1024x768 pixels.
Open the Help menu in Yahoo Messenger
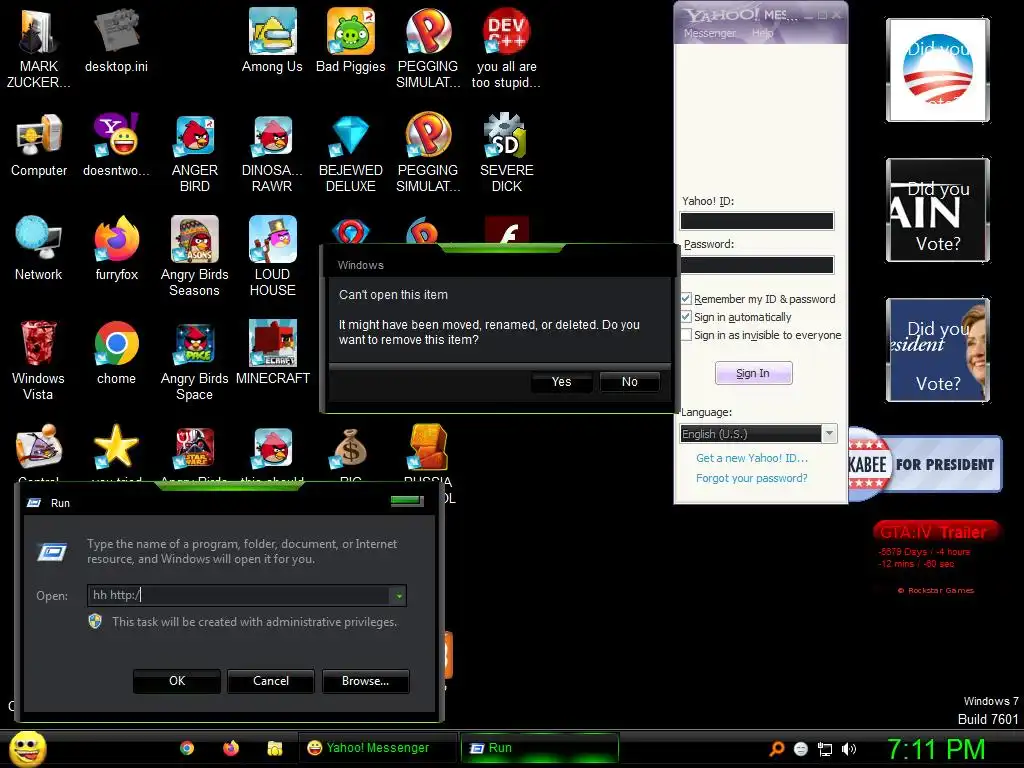[x=762, y=33]
